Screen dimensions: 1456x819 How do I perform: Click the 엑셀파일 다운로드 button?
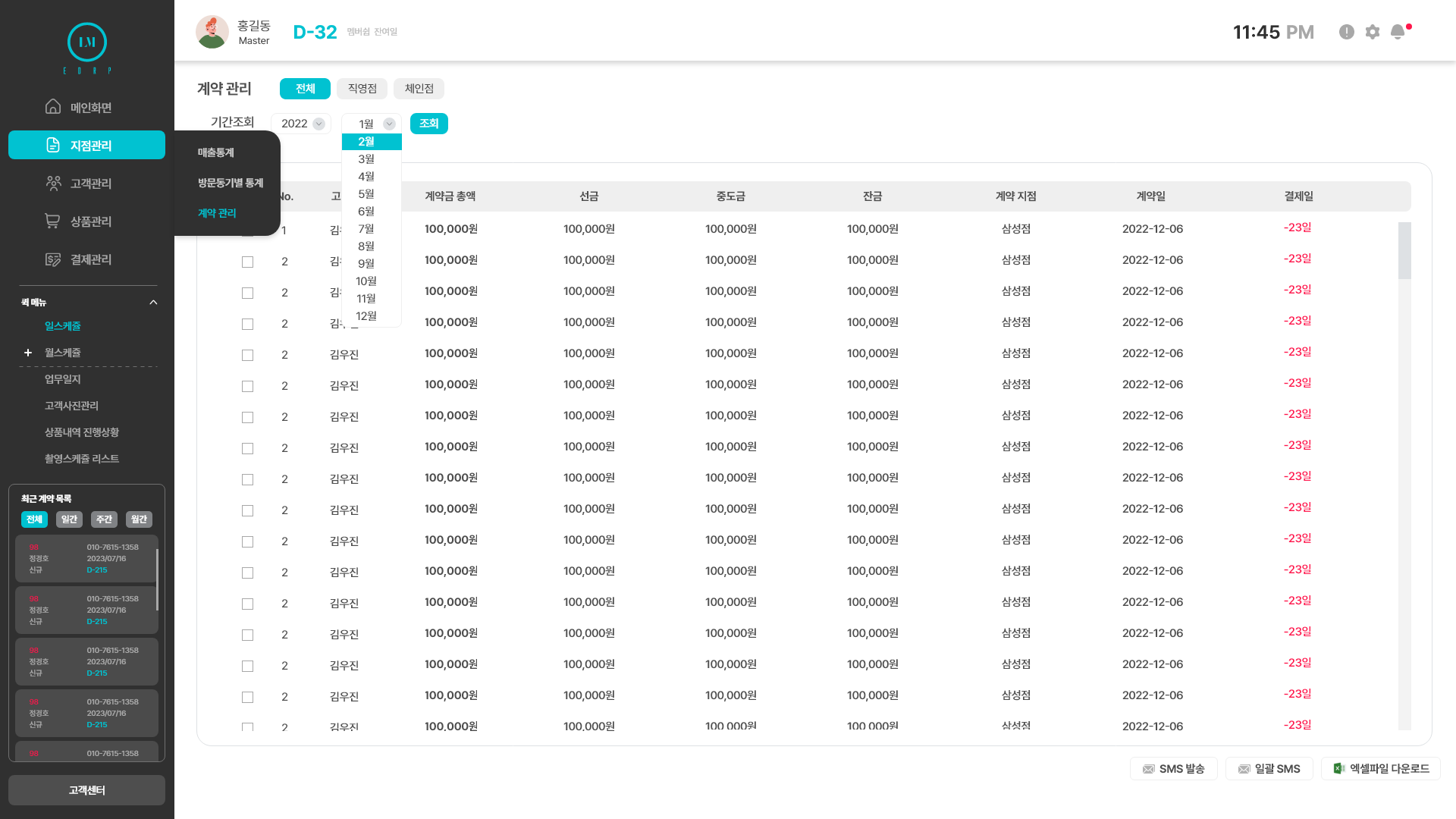[x=1380, y=768]
